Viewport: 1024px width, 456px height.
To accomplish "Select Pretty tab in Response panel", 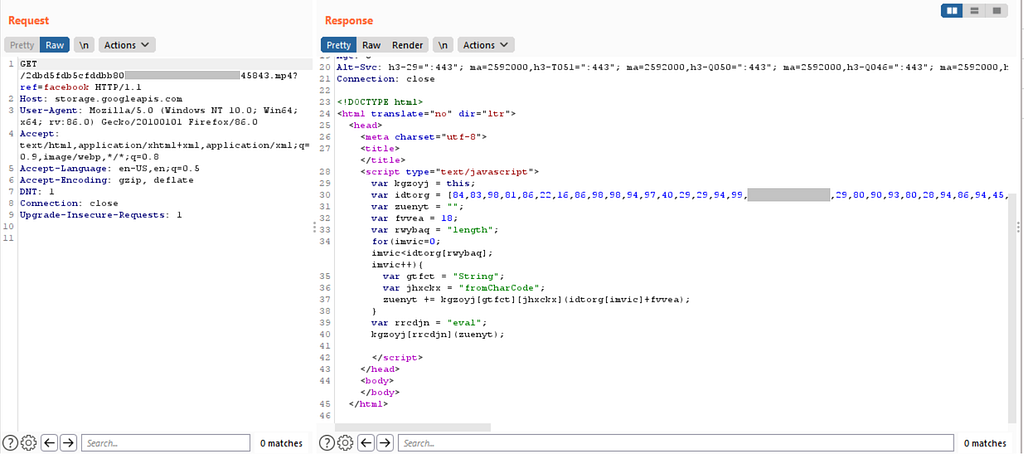I will pos(338,45).
